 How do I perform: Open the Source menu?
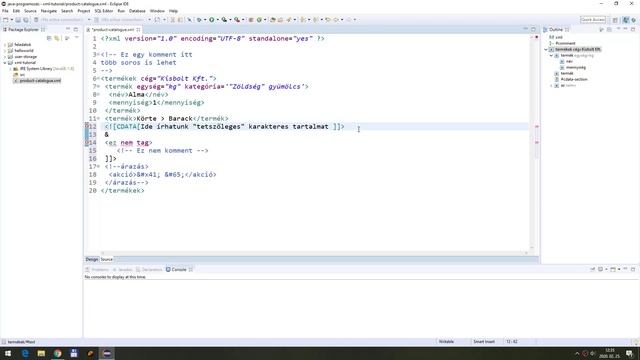(x=30, y=11)
